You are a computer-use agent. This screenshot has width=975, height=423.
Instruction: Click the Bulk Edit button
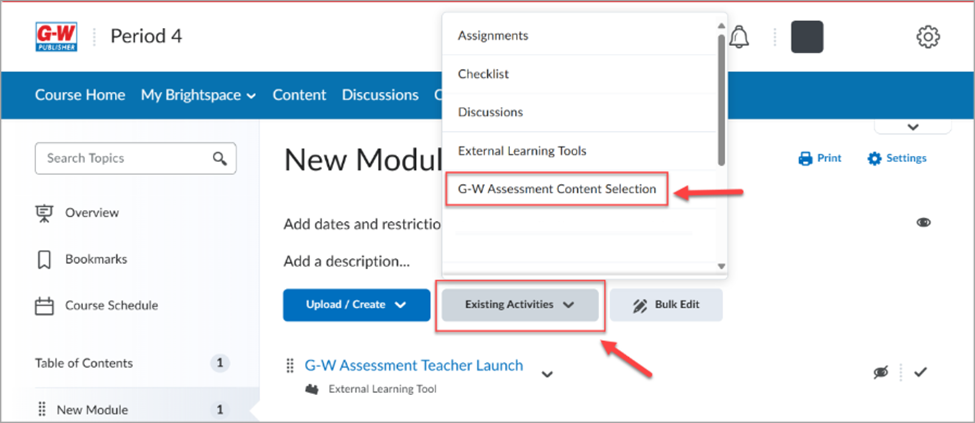click(x=666, y=305)
